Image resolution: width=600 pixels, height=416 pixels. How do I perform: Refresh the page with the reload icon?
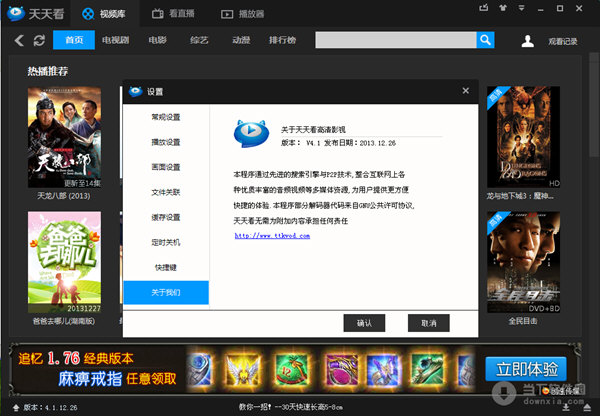[x=39, y=40]
